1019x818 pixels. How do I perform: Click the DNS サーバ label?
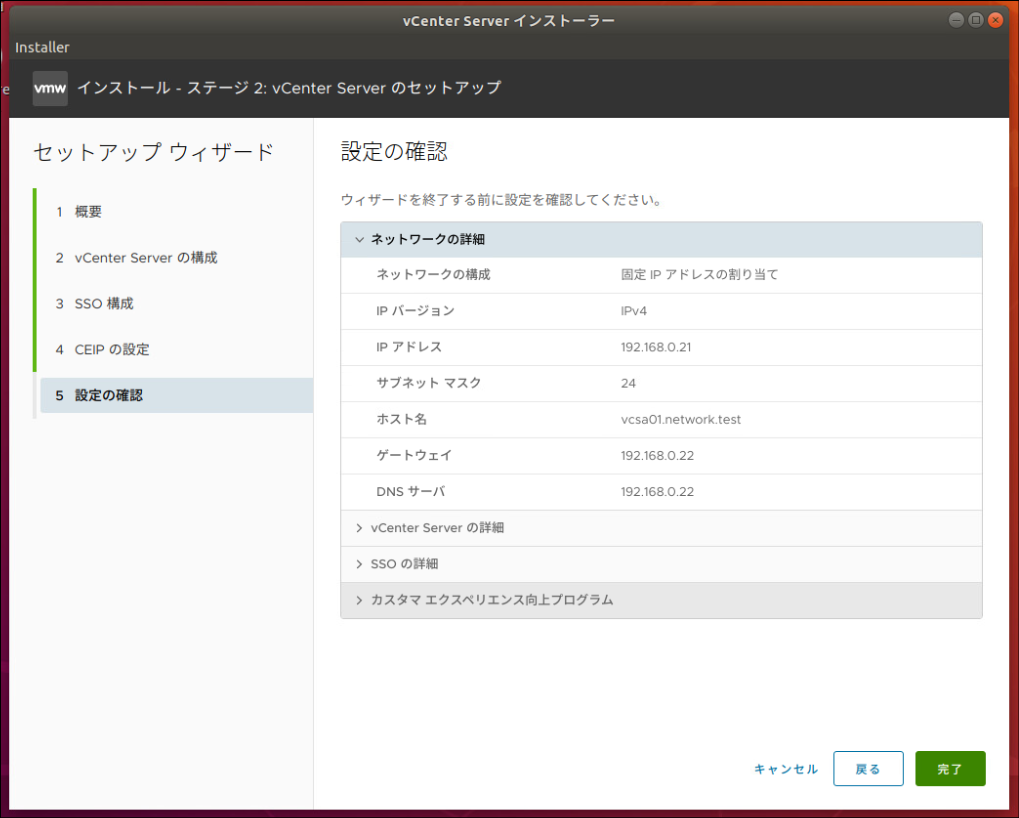[411, 492]
